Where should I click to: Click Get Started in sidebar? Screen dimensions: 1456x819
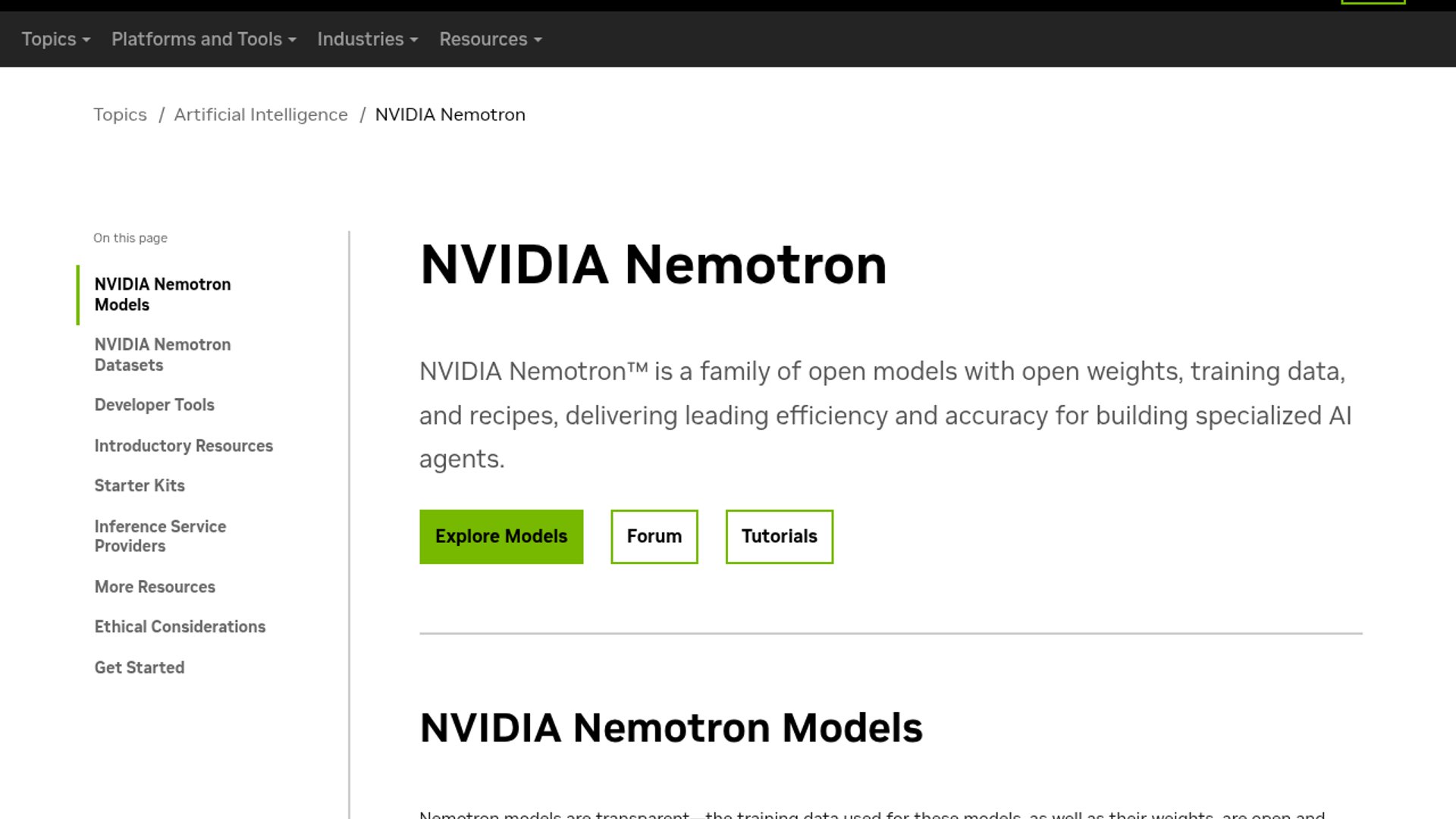tap(140, 667)
